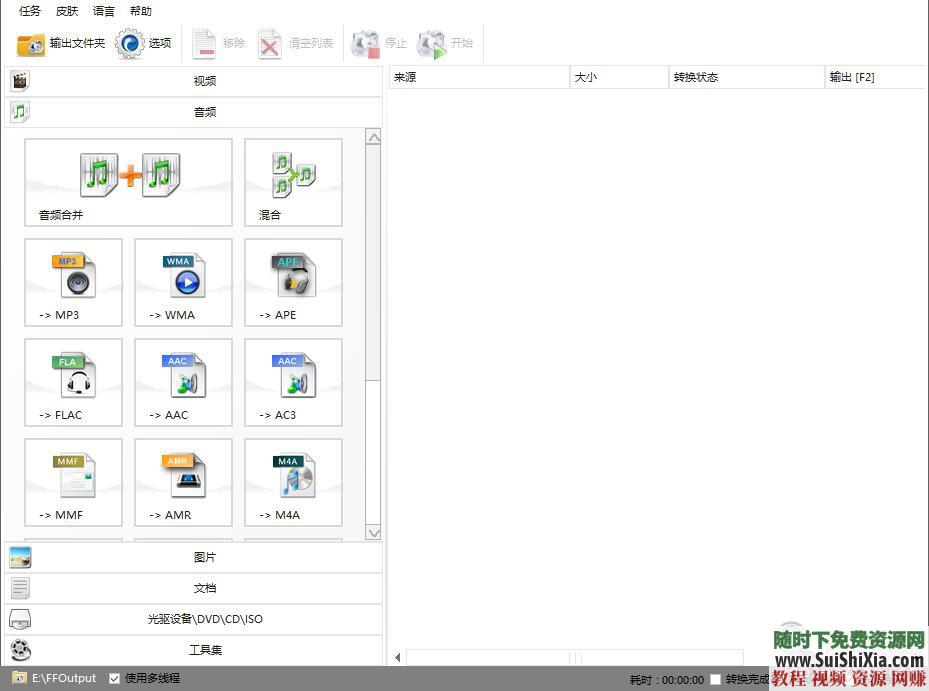Open the audio merge (音频合并) tool

pos(128,182)
